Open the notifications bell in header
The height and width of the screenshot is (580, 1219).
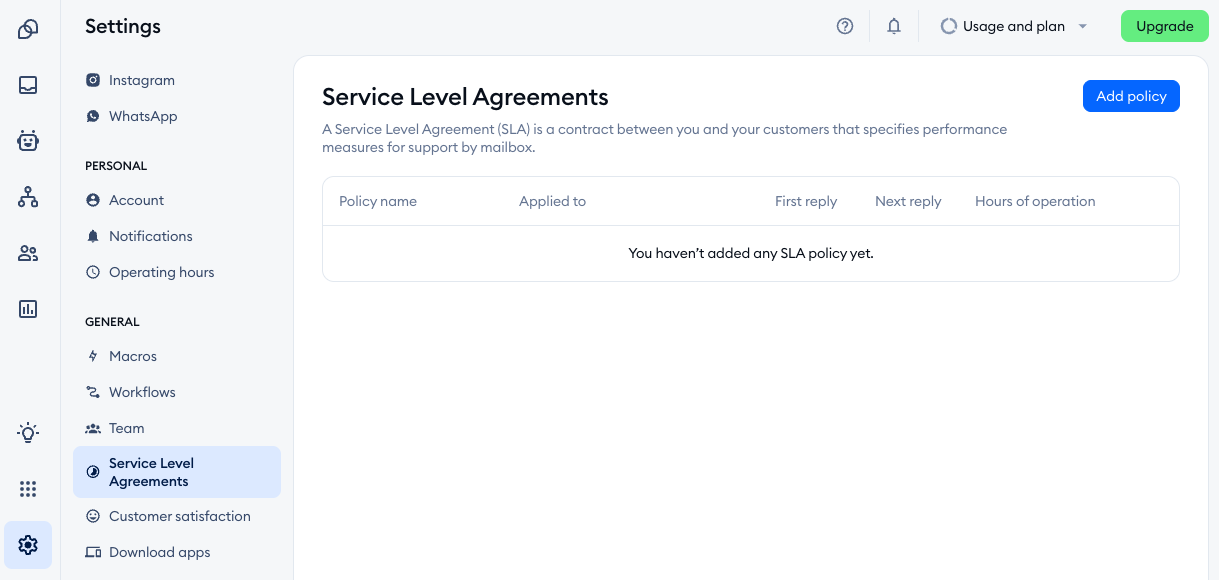coord(894,27)
